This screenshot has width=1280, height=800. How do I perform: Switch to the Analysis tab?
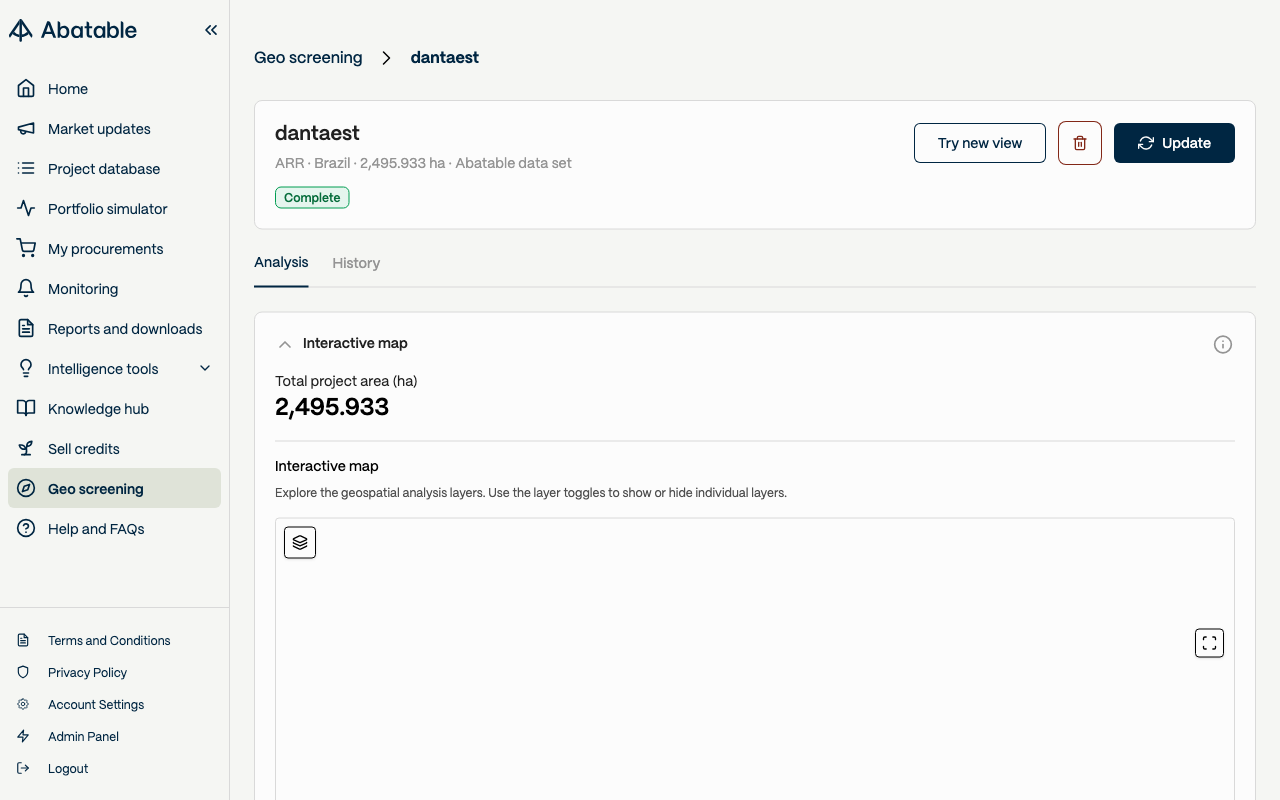[281, 263]
